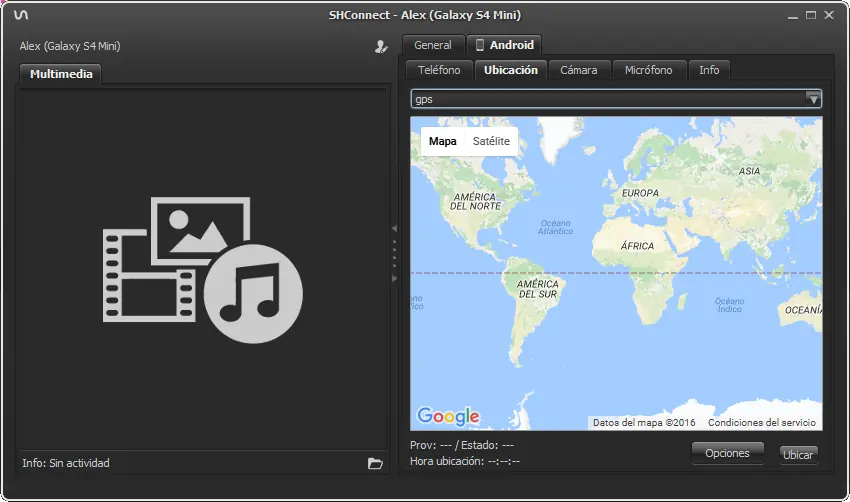Click the Info: Sin actividad status text
The width and height of the screenshot is (850, 502).
tap(66, 463)
